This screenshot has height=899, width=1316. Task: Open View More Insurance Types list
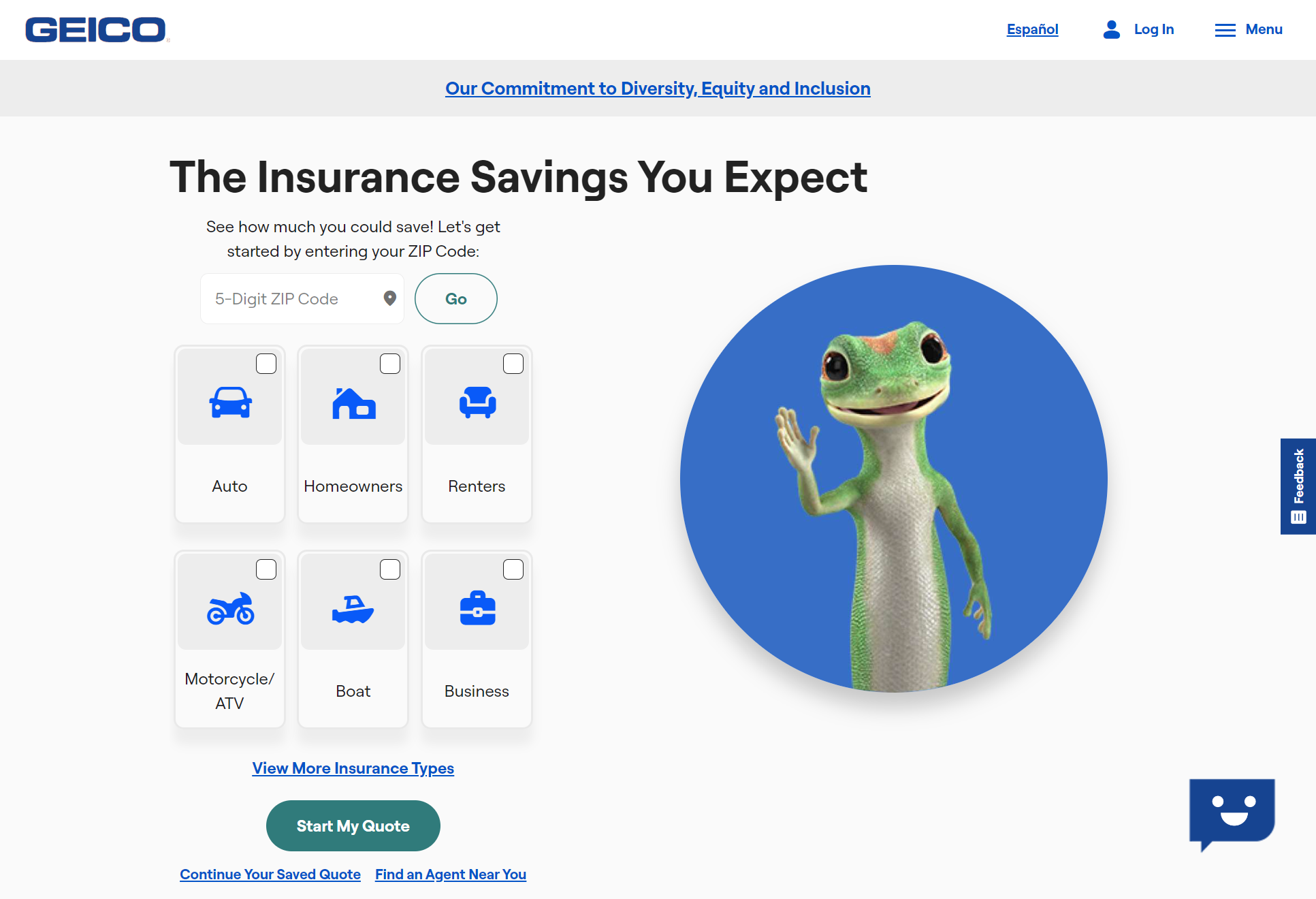coord(352,767)
